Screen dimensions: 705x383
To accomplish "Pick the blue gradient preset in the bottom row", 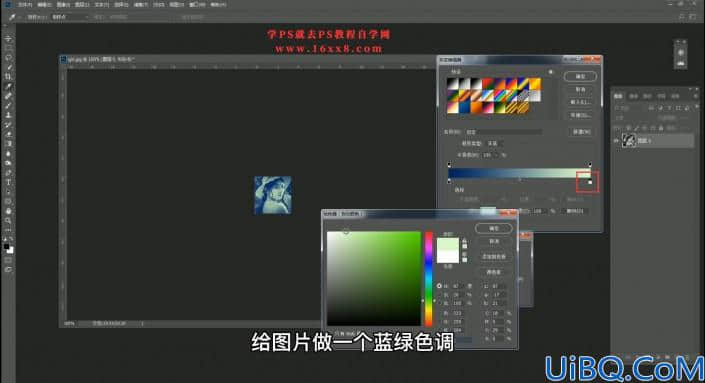I will tap(464, 107).
